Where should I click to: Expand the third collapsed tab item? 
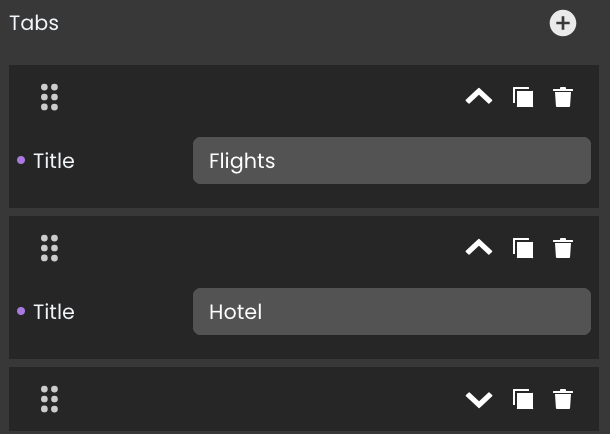point(479,400)
